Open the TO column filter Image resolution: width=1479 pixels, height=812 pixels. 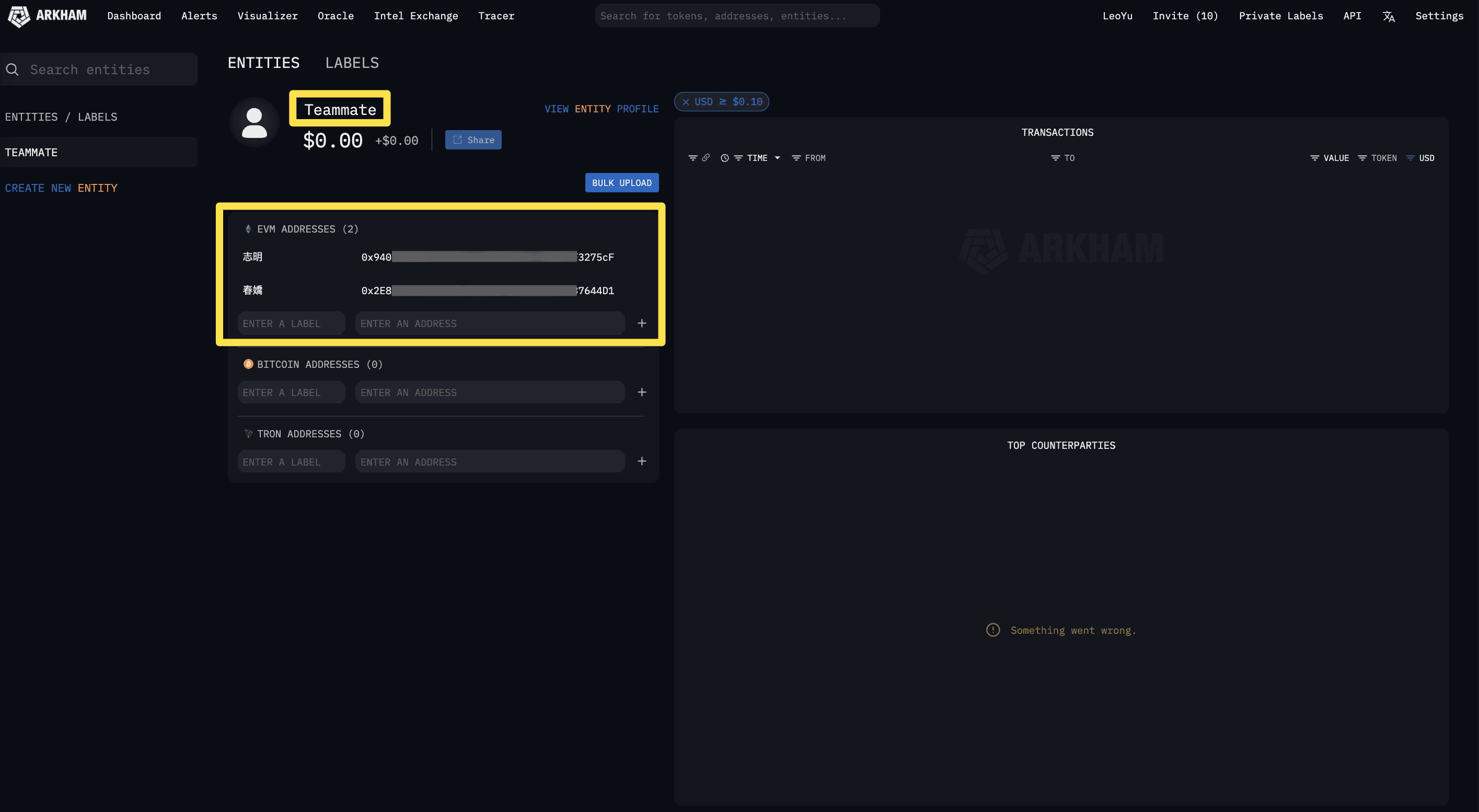(x=1055, y=158)
